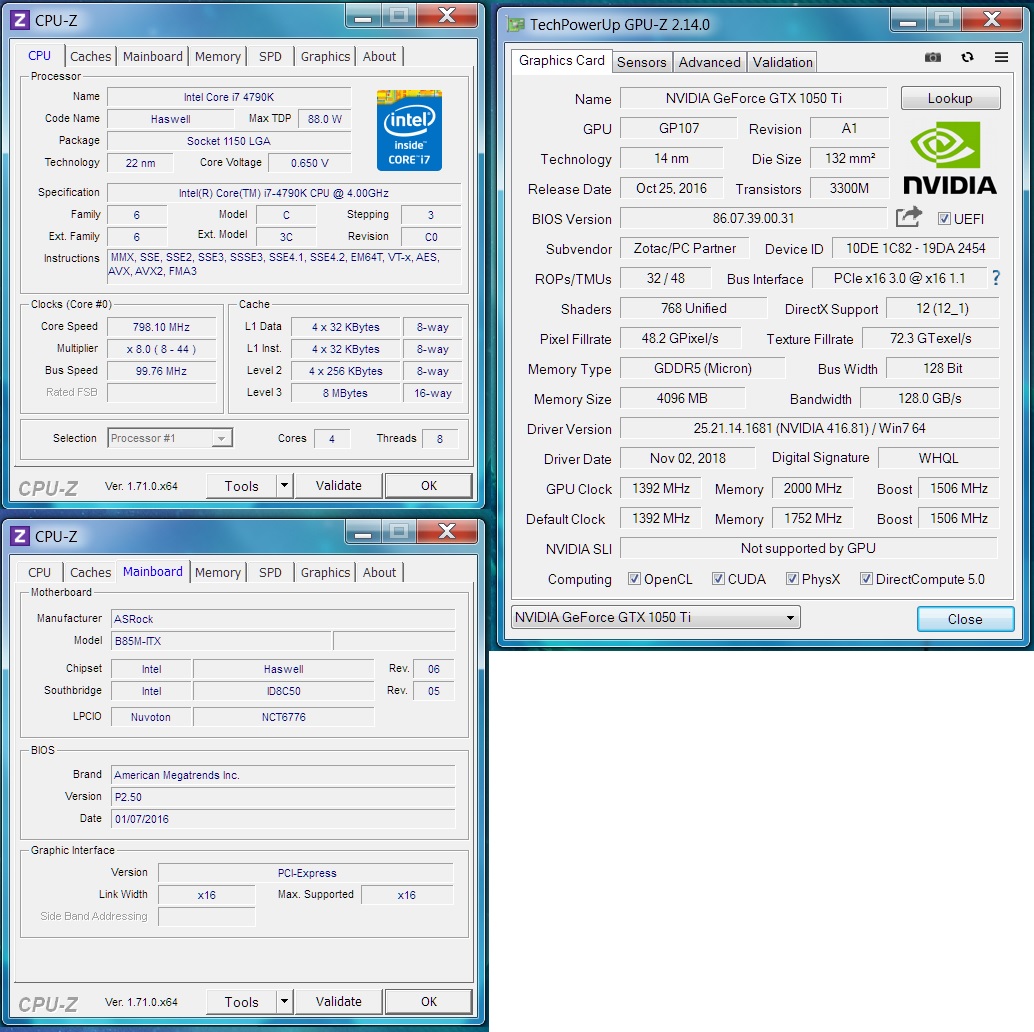Open Memory tab in top CPU-Z window
The height and width of the screenshot is (1032, 1034).
click(218, 57)
